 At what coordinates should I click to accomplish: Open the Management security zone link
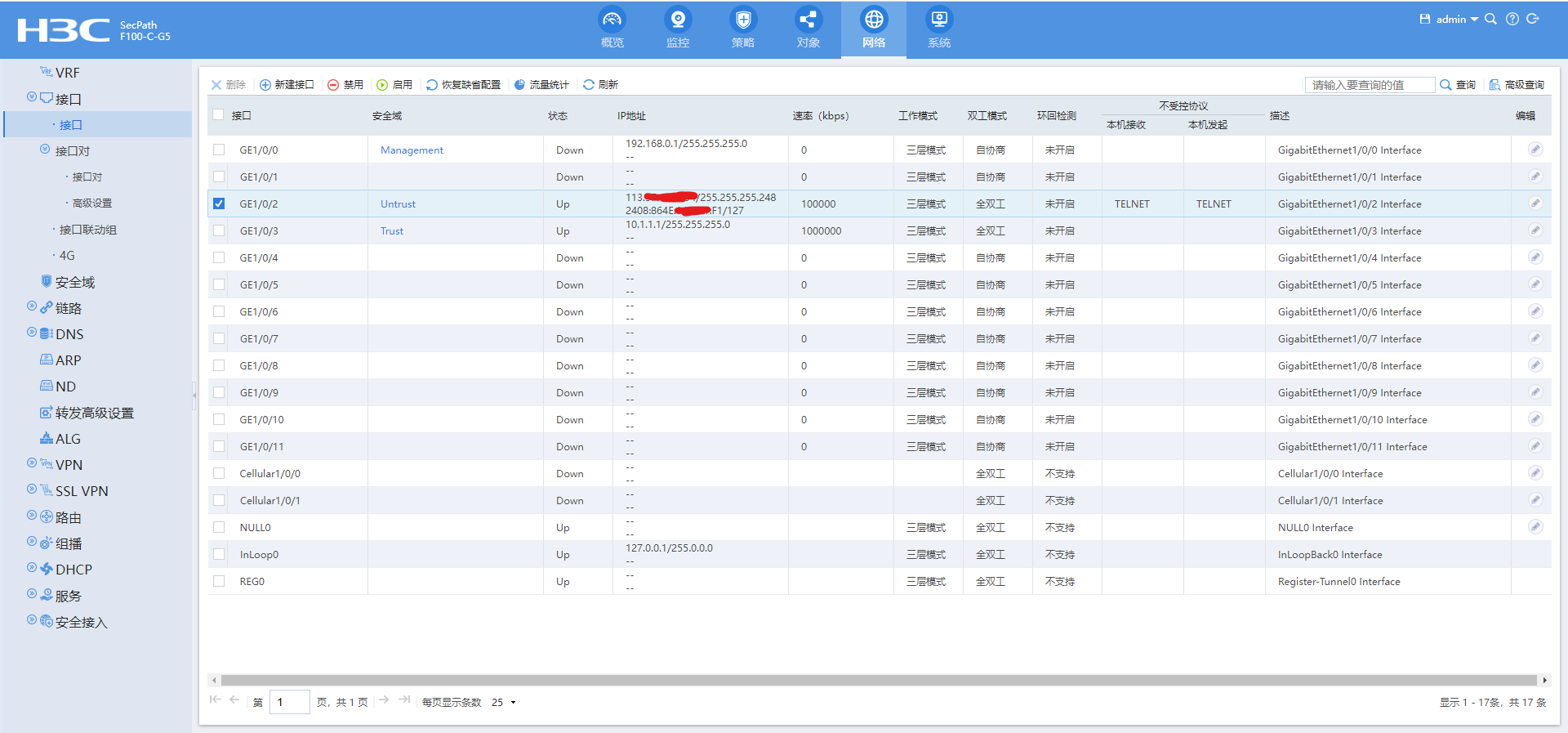(x=412, y=150)
